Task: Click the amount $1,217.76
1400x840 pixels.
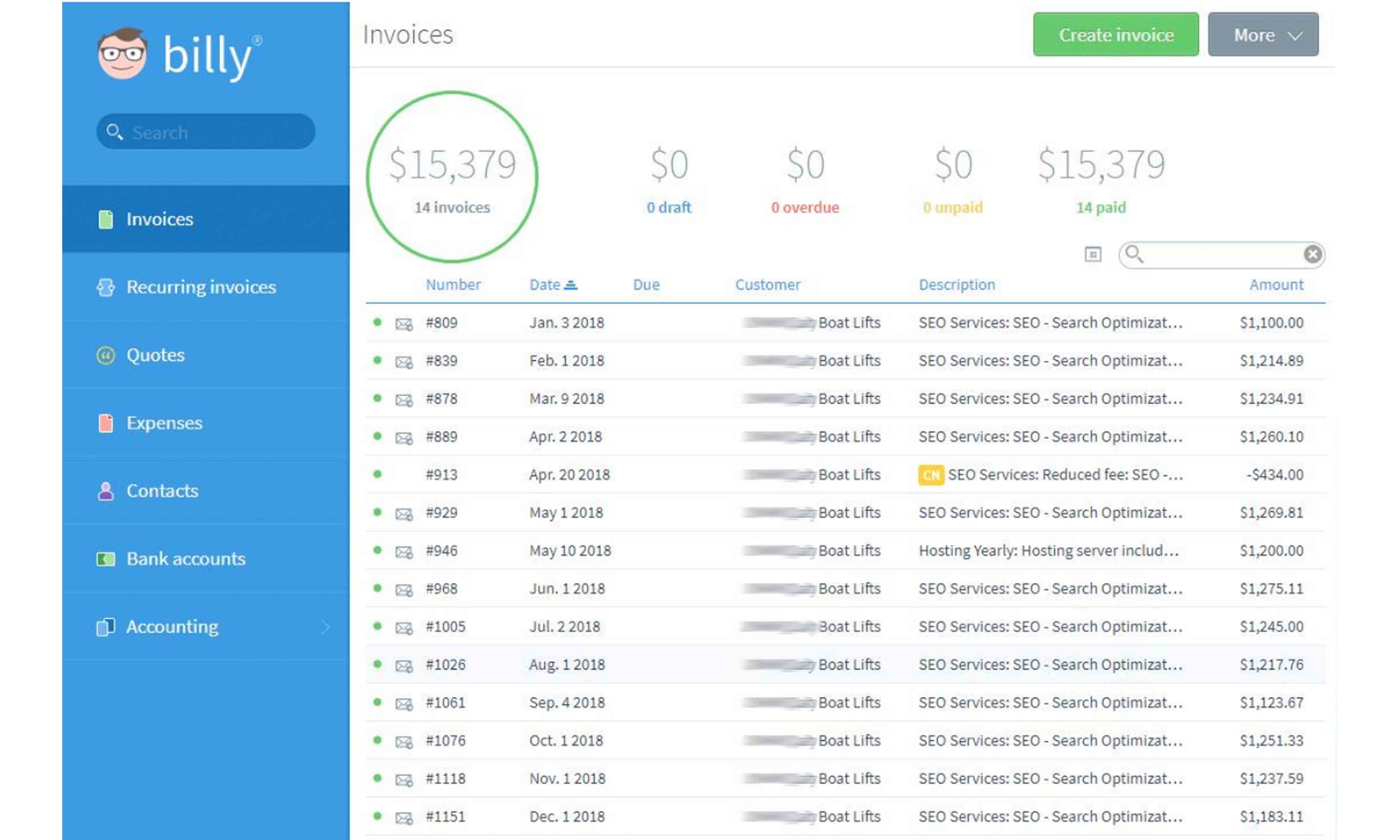Action: (x=1271, y=665)
